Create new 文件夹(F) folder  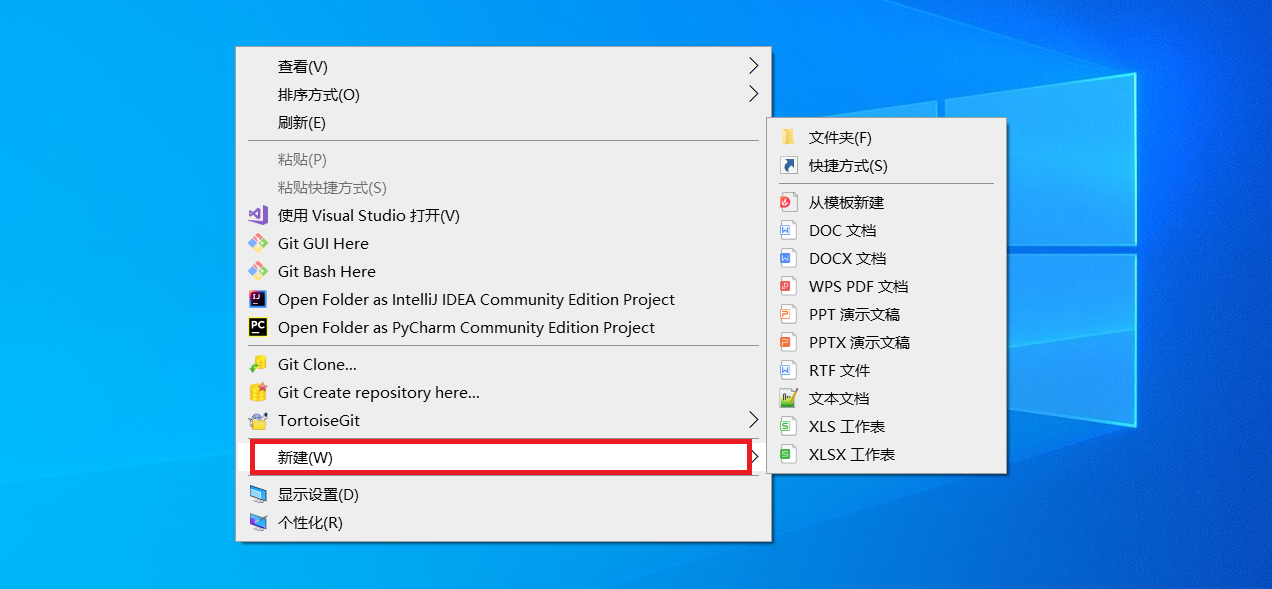pos(886,138)
